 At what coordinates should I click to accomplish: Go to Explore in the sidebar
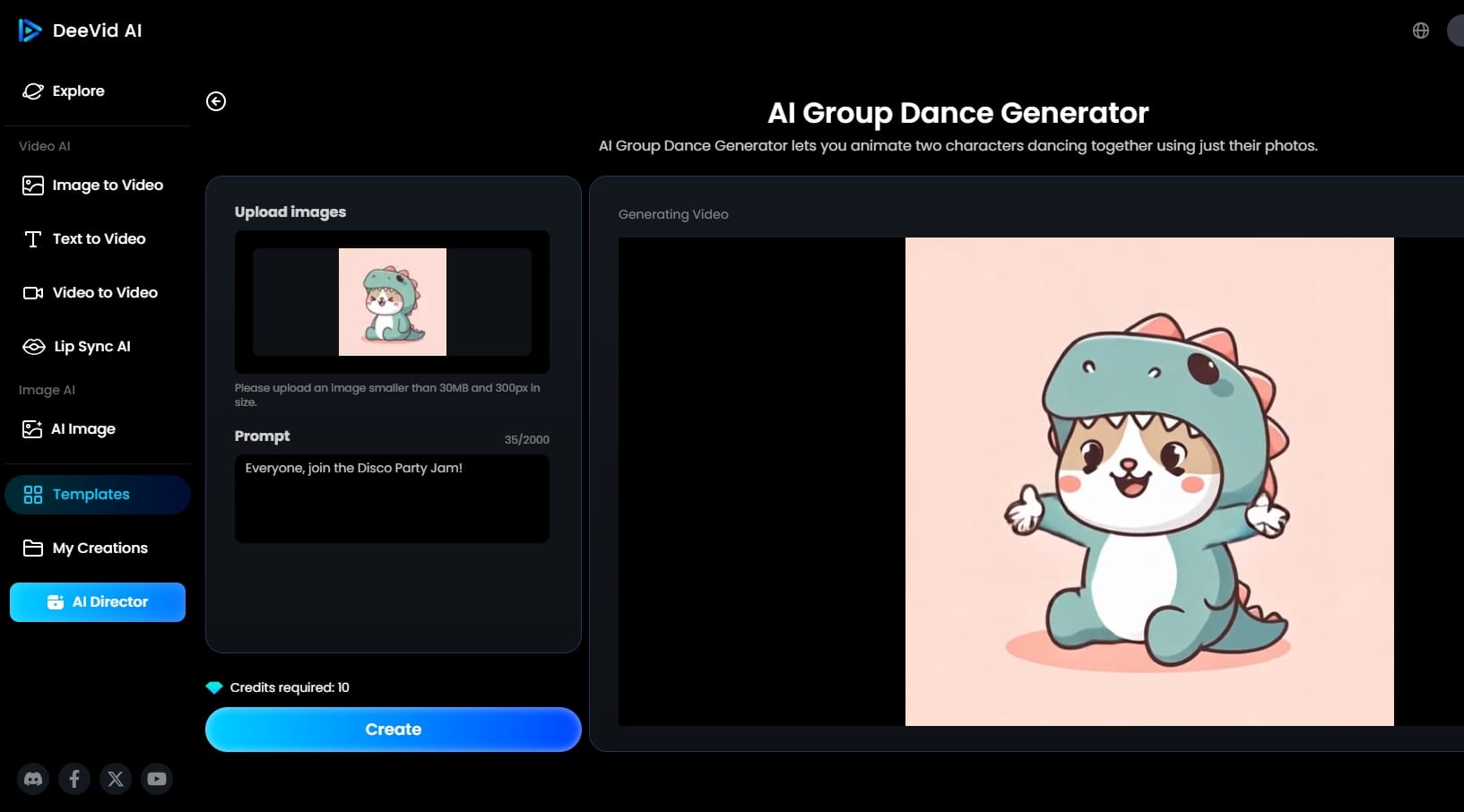78,91
